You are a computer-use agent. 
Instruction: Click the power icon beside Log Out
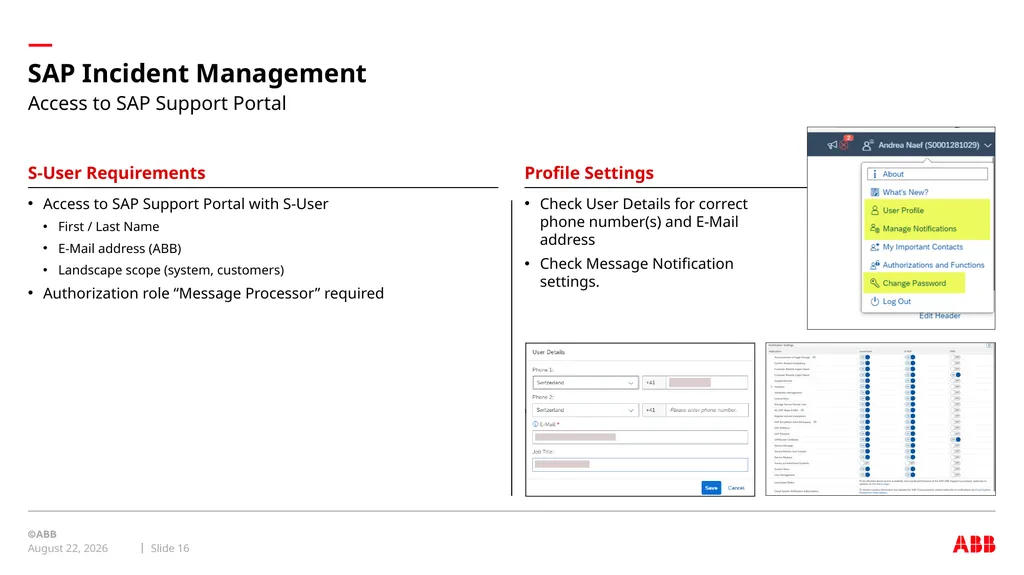coord(874,301)
